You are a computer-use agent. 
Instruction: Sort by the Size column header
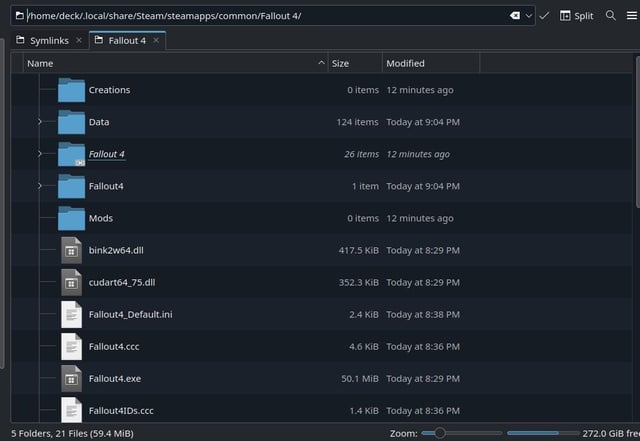tap(355, 63)
